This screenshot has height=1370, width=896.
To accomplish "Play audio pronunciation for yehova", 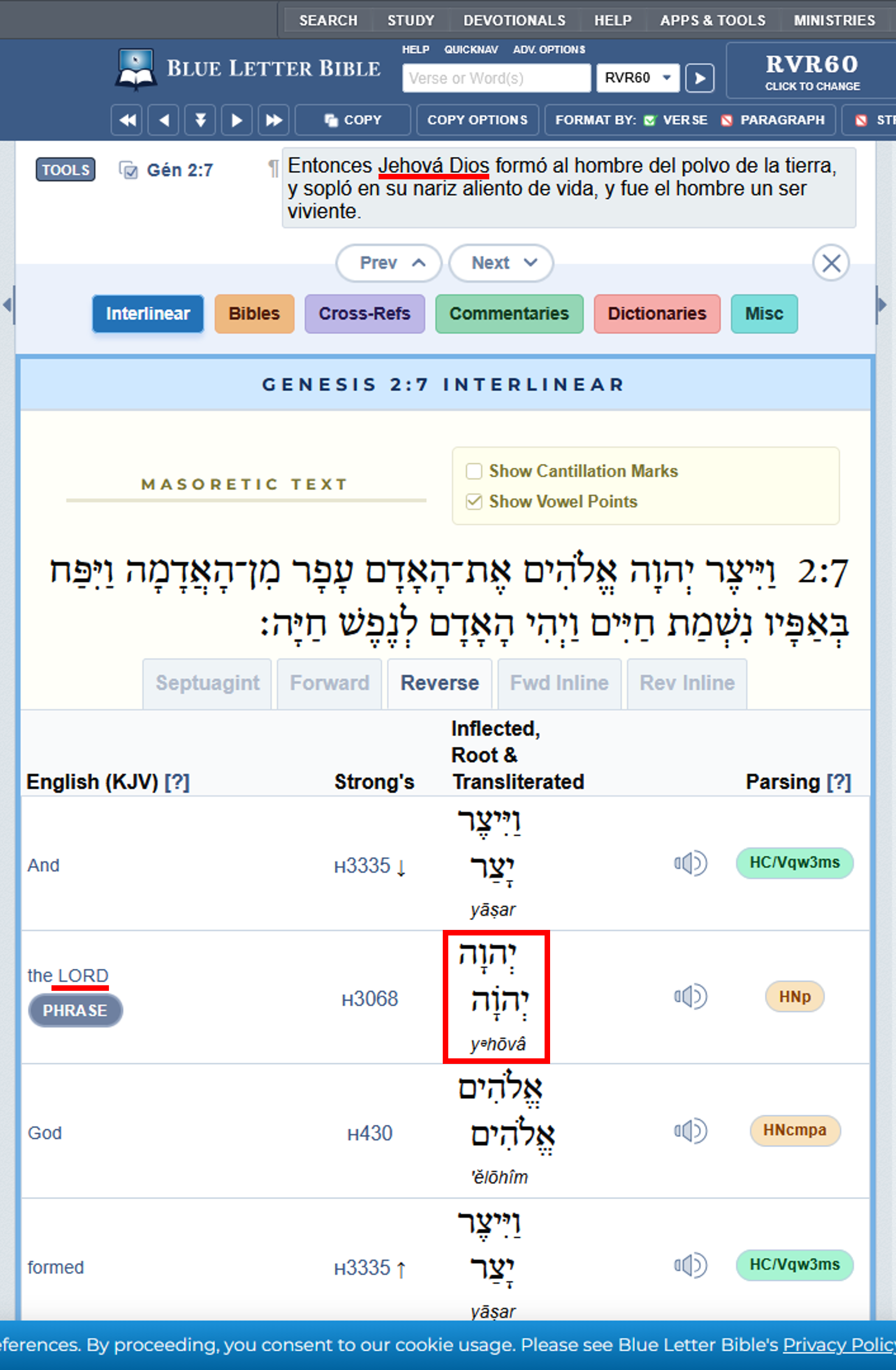I will (690, 996).
